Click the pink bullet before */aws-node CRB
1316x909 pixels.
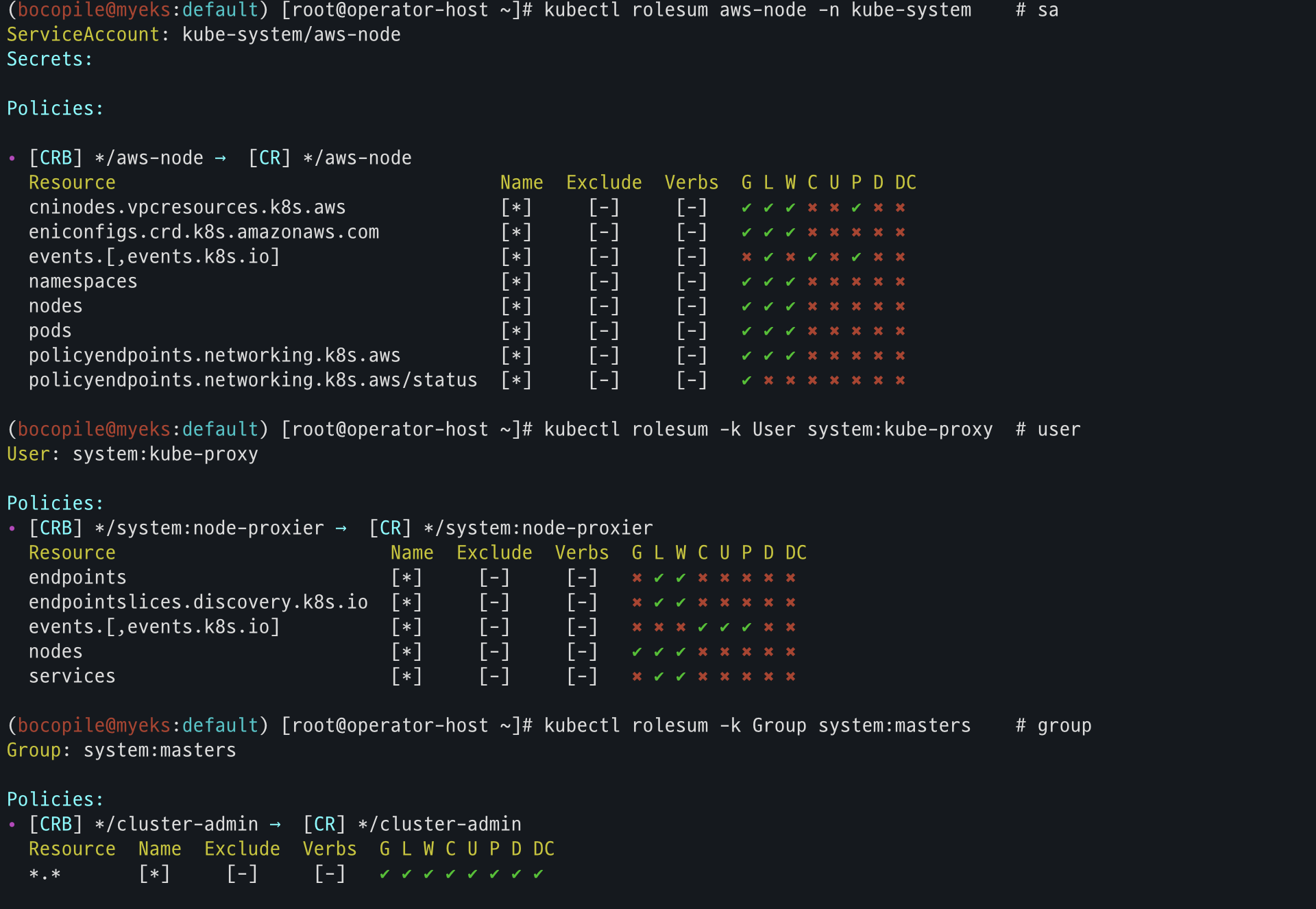point(12,158)
